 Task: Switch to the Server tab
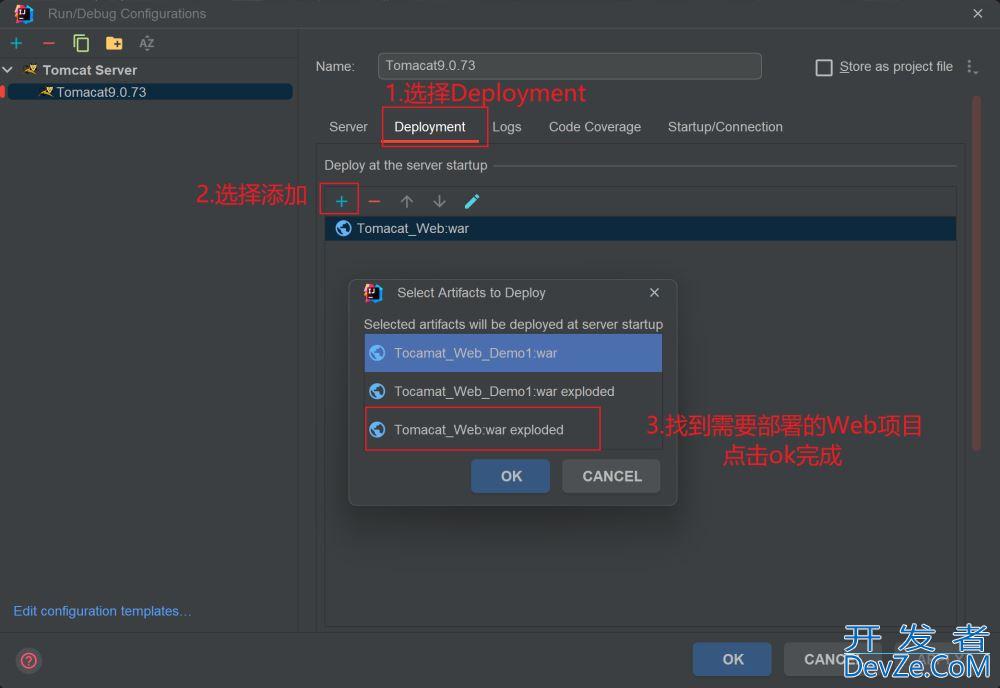tap(348, 127)
